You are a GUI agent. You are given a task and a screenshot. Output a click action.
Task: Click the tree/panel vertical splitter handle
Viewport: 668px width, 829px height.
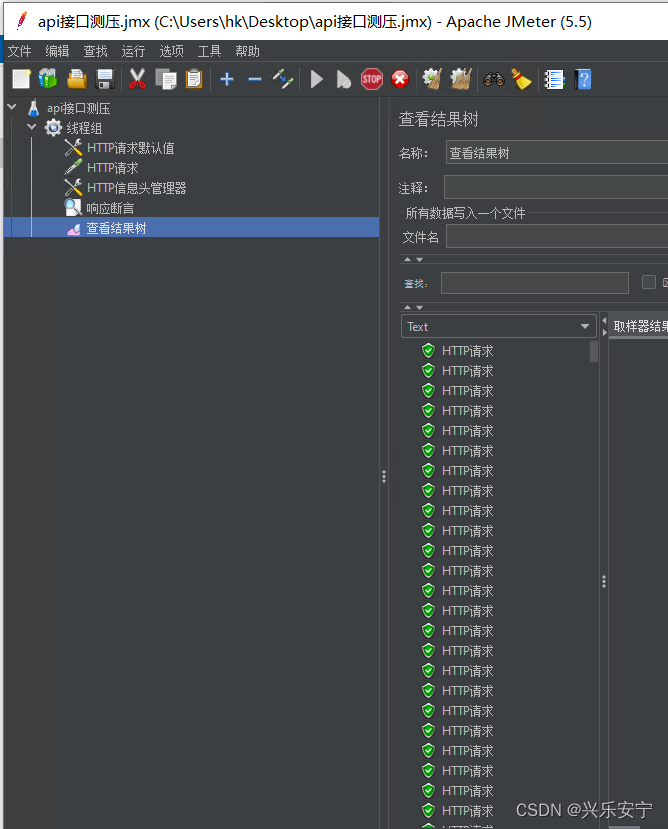384,476
